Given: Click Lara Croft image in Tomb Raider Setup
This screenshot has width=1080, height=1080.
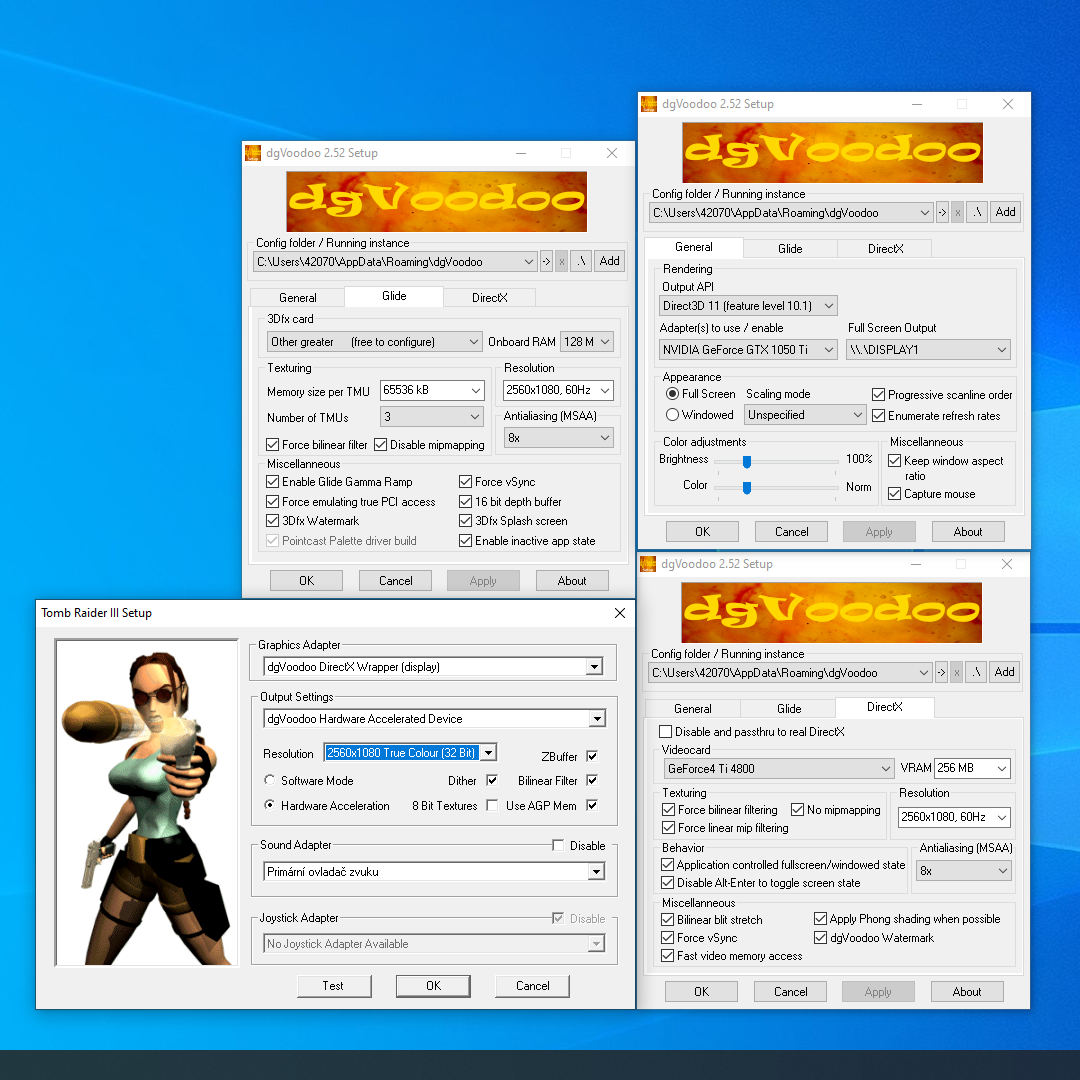Looking at the screenshot, I should 147,802.
